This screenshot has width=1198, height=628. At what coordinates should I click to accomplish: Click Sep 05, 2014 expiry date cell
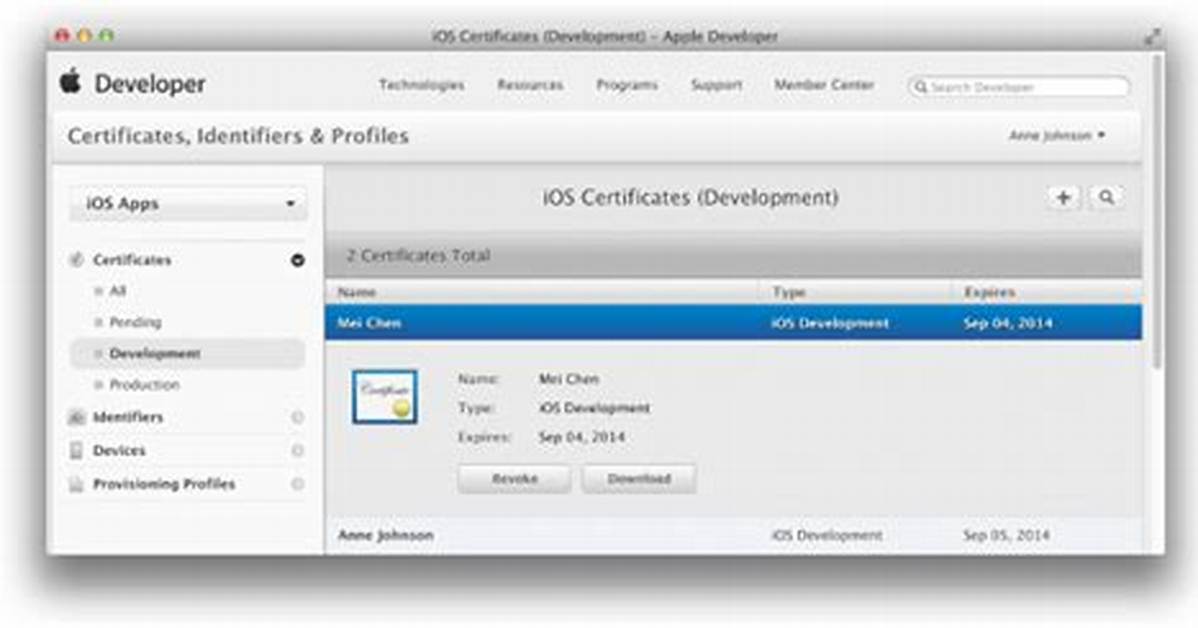coord(1005,536)
